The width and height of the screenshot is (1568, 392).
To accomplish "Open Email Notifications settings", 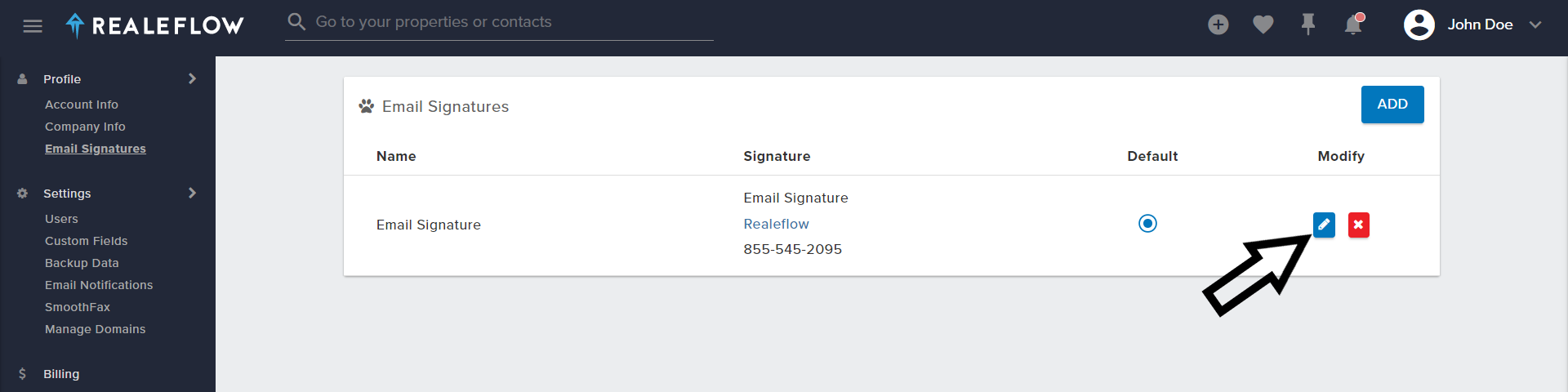I will pos(99,285).
